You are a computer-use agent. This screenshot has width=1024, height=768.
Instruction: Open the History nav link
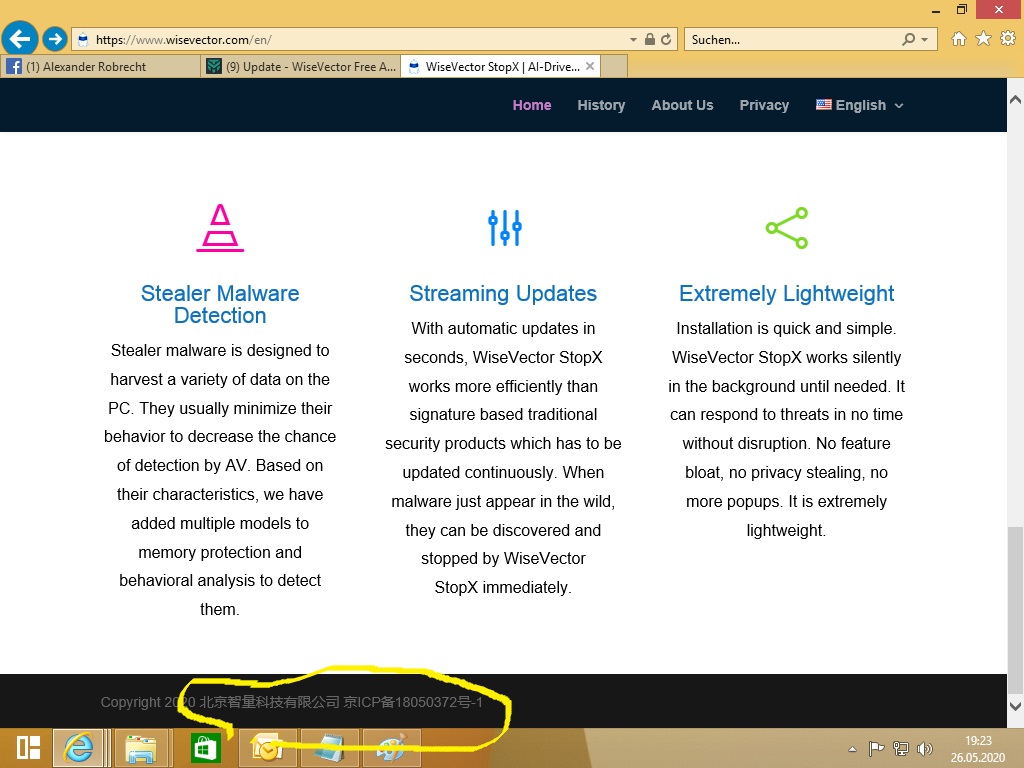point(601,105)
